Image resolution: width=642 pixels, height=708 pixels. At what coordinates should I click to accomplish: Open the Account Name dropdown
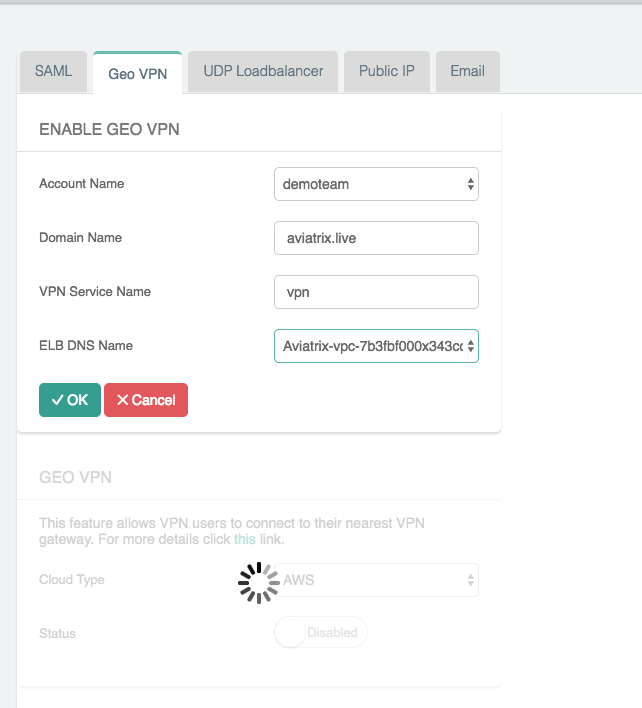[x=376, y=184]
